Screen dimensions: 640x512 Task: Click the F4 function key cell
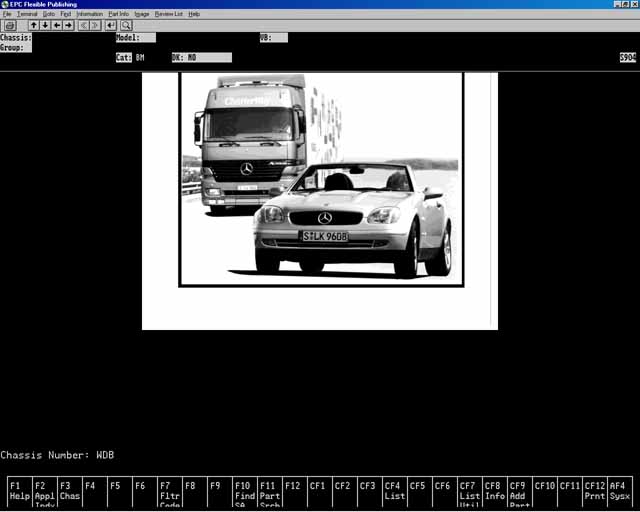95,492
